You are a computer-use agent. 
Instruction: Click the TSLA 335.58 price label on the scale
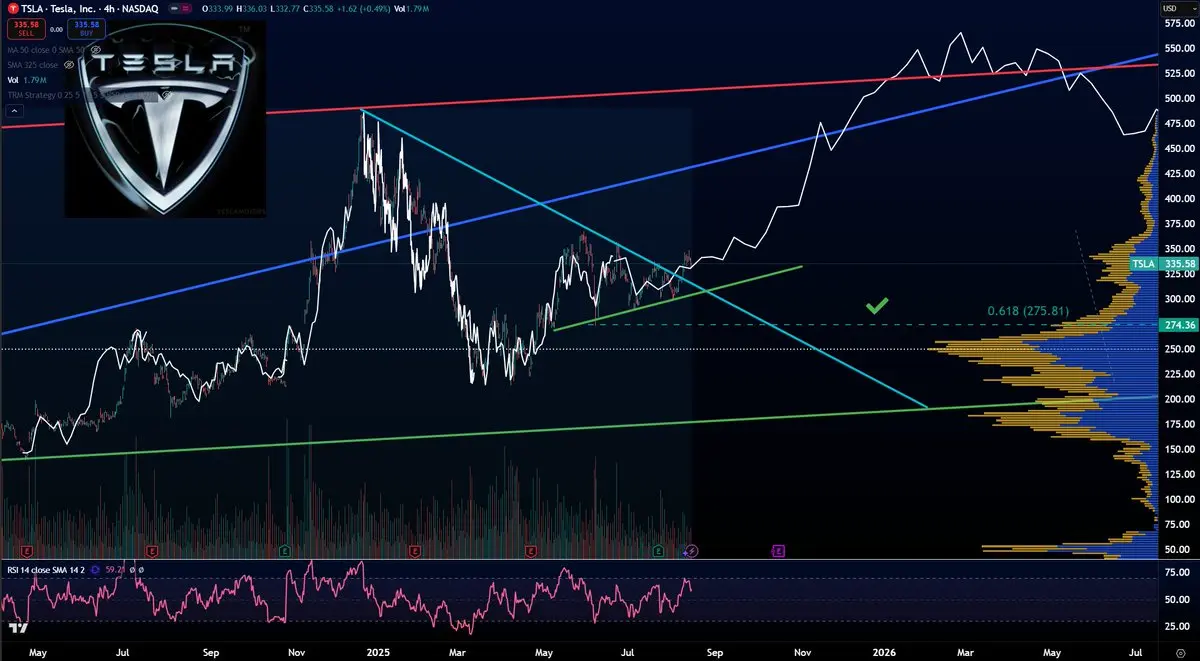(1164, 264)
